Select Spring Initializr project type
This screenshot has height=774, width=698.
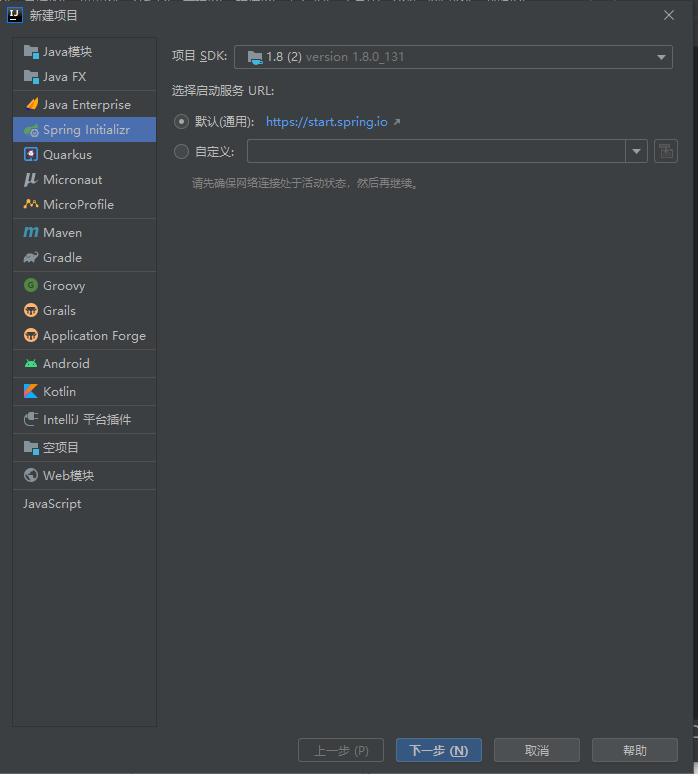[84, 130]
